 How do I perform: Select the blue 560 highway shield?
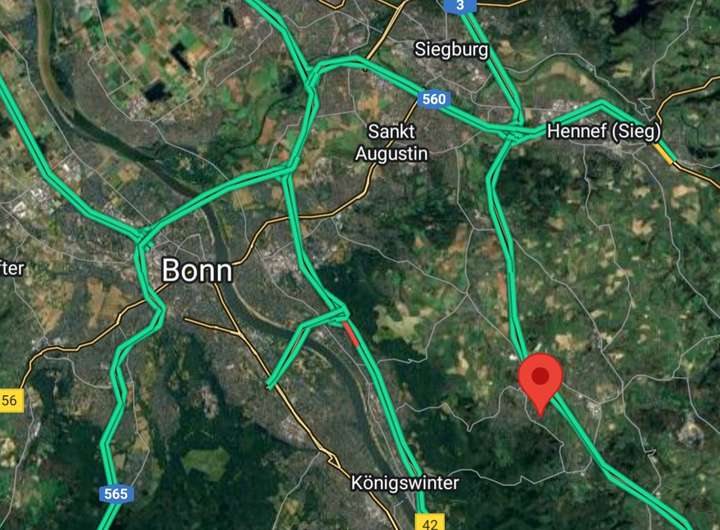click(x=434, y=99)
